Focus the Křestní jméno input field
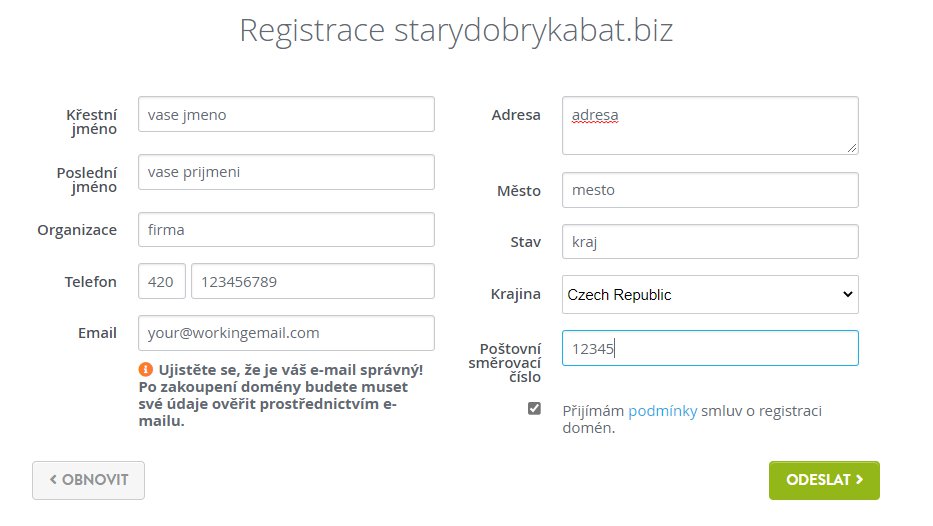The width and height of the screenshot is (933, 526). coord(286,114)
